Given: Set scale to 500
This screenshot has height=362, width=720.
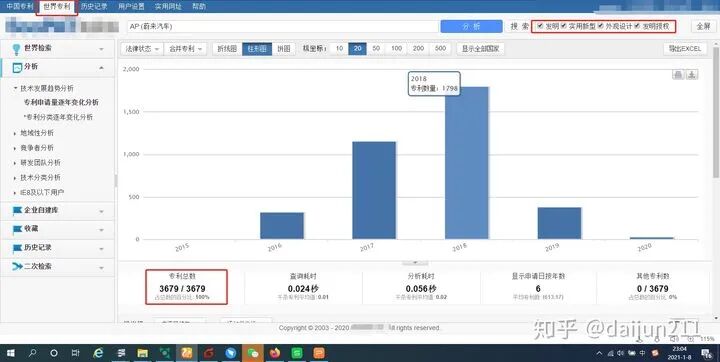Looking at the screenshot, I should point(440,49).
